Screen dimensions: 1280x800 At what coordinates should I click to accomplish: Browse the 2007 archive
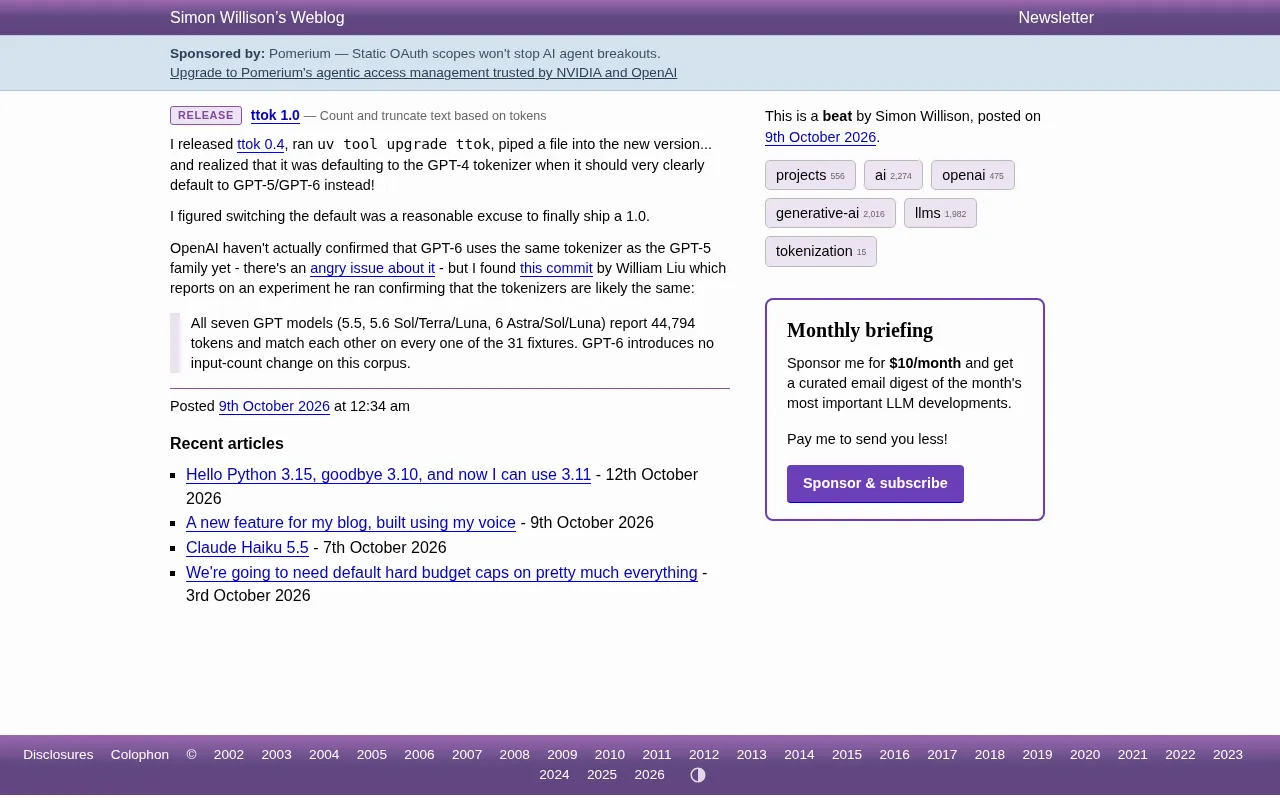coord(467,755)
